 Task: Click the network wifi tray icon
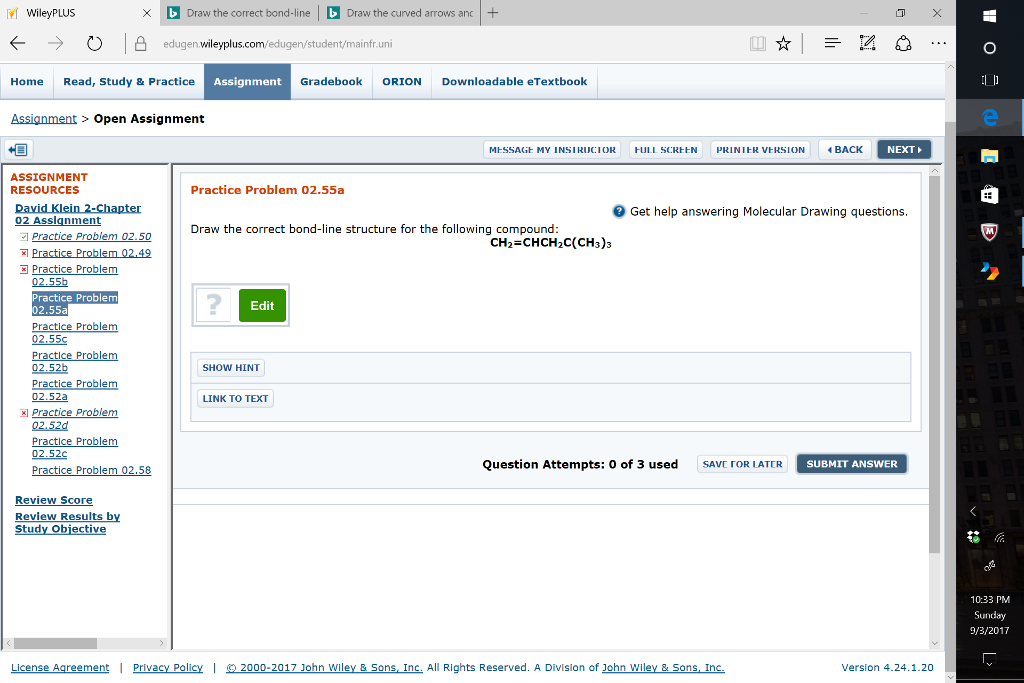click(x=999, y=537)
